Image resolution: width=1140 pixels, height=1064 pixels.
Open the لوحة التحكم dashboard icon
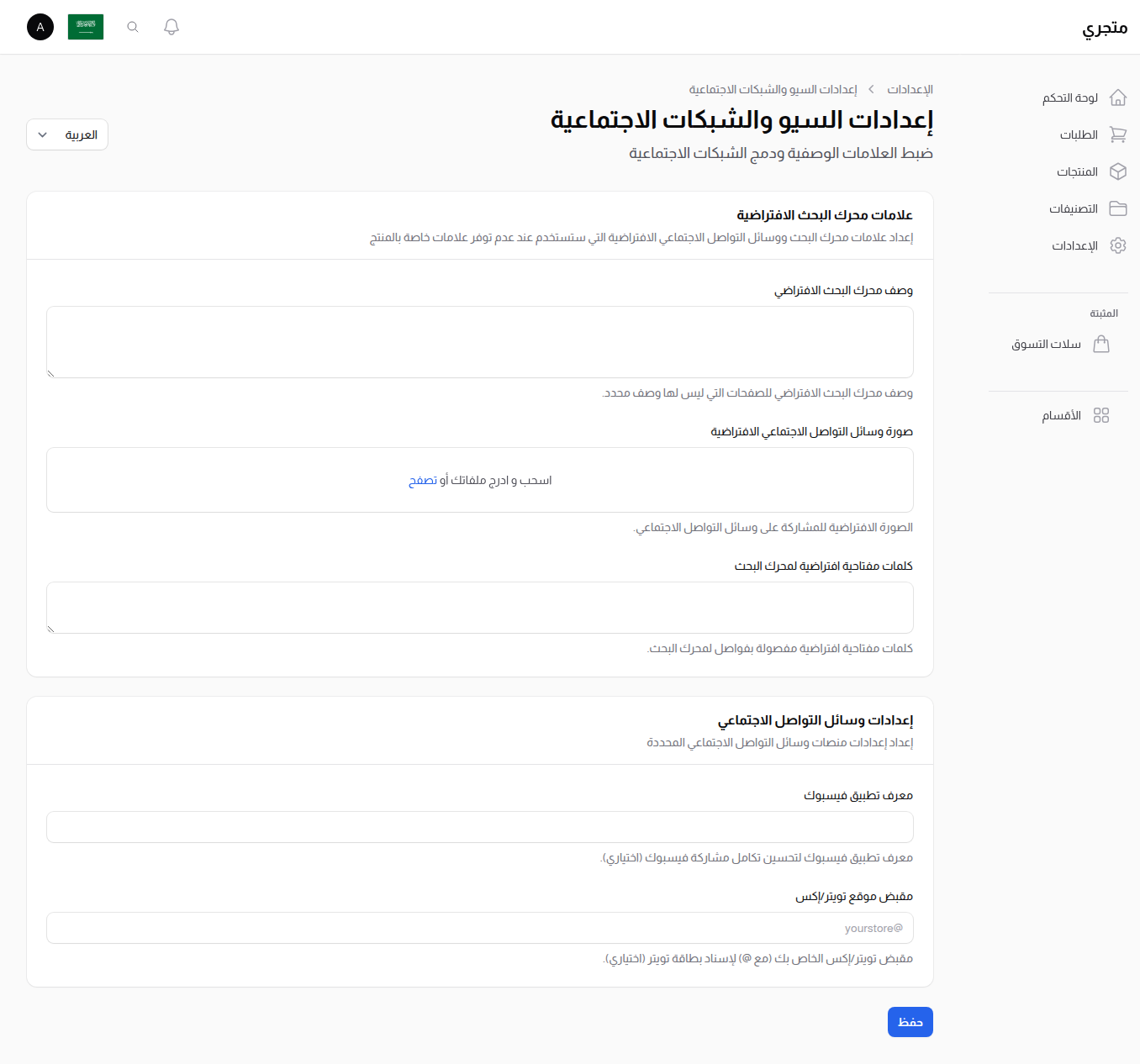click(x=1118, y=97)
